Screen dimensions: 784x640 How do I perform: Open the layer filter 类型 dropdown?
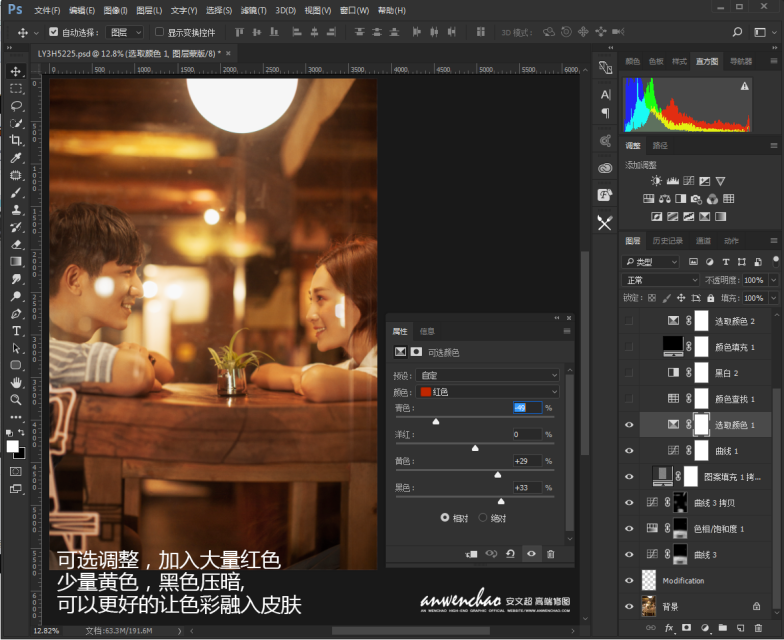(x=650, y=262)
